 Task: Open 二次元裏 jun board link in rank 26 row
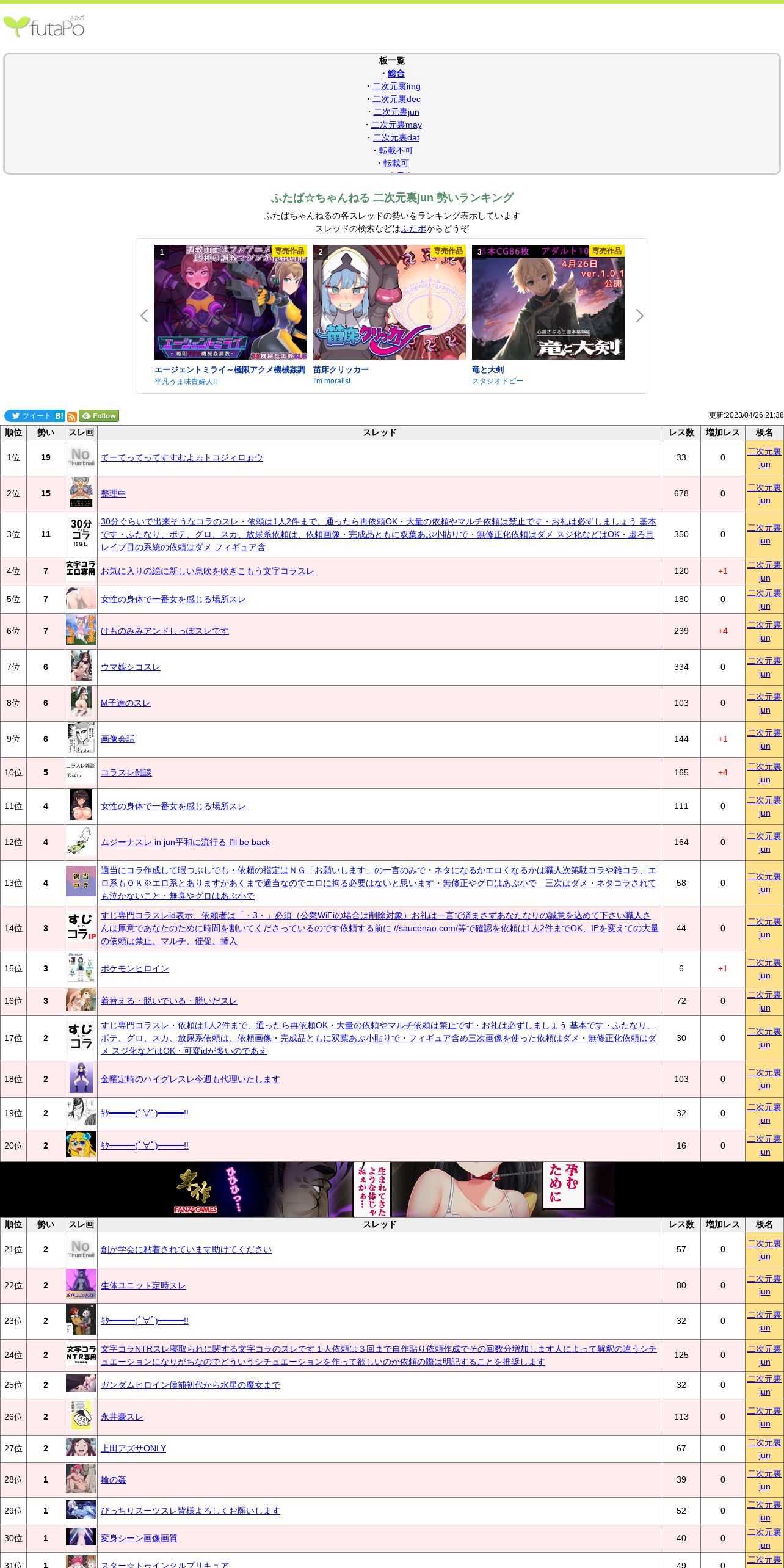(764, 1417)
